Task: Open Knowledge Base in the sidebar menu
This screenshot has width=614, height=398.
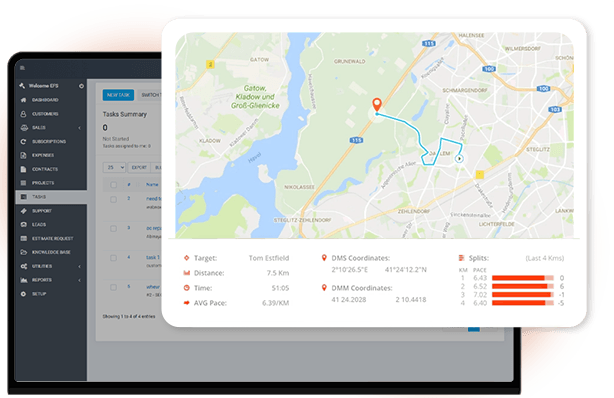Action: [51, 252]
